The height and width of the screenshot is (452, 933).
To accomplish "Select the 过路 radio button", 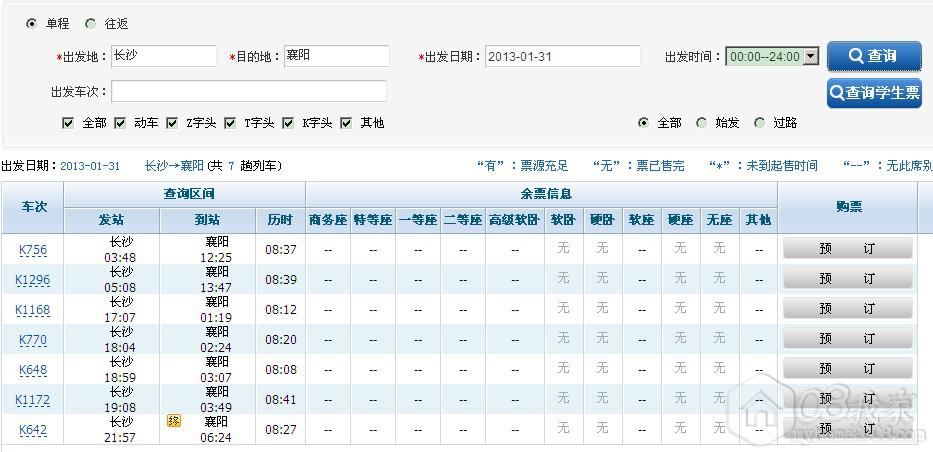I will pyautogui.click(x=759, y=123).
